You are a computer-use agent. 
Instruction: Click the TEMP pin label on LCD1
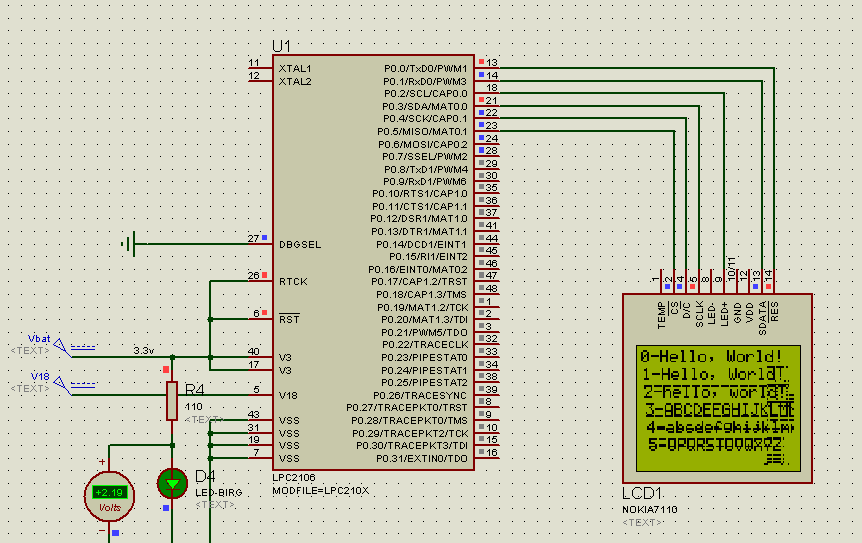pos(661,315)
